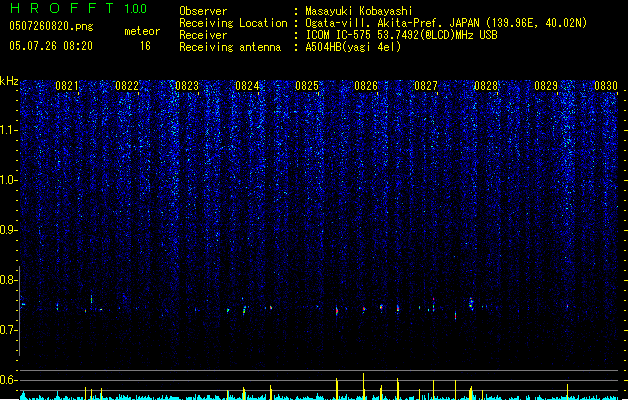
Task: Click the 0827 time marker
Action: click(426, 86)
